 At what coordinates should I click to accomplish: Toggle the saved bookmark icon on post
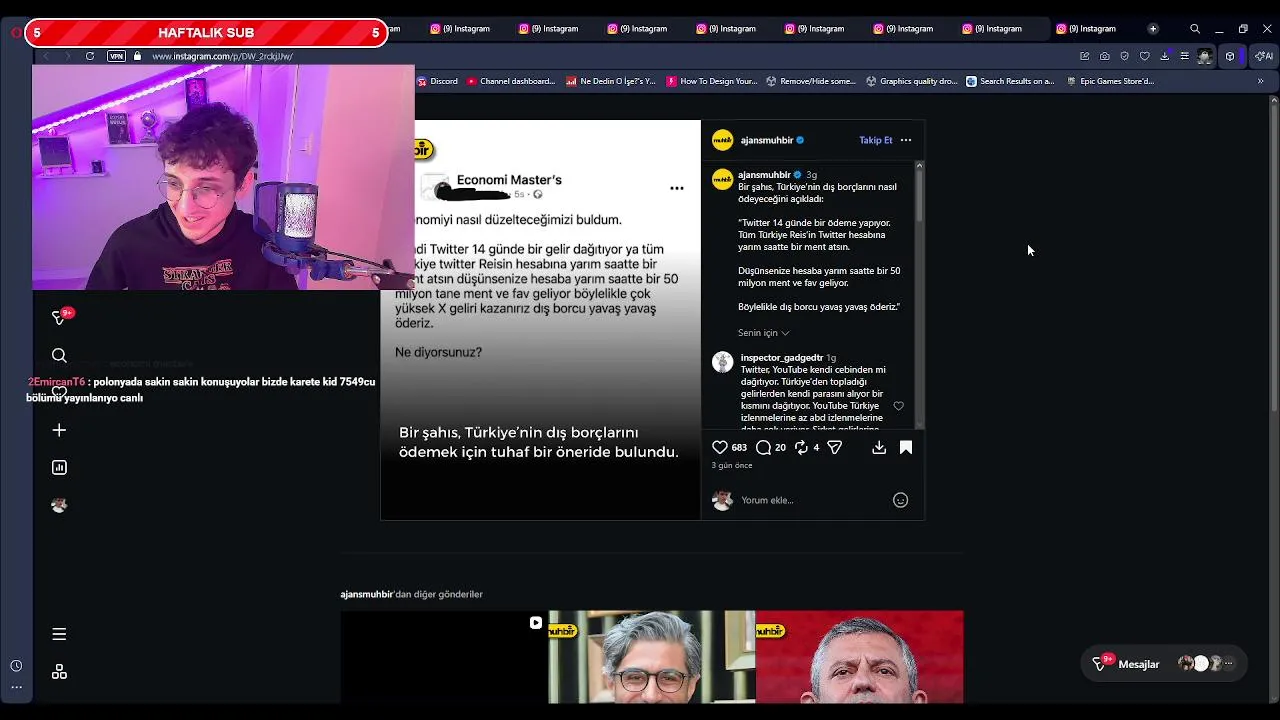906,447
